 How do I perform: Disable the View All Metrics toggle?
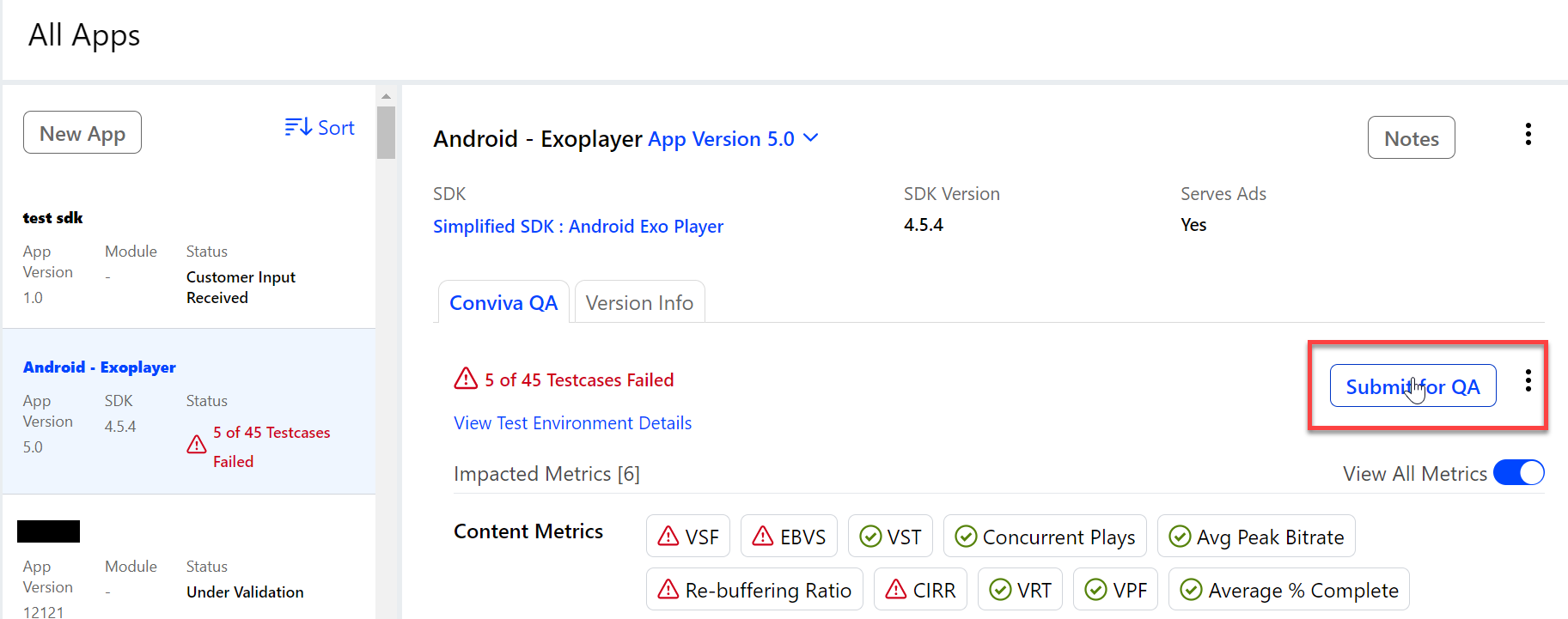1518,473
